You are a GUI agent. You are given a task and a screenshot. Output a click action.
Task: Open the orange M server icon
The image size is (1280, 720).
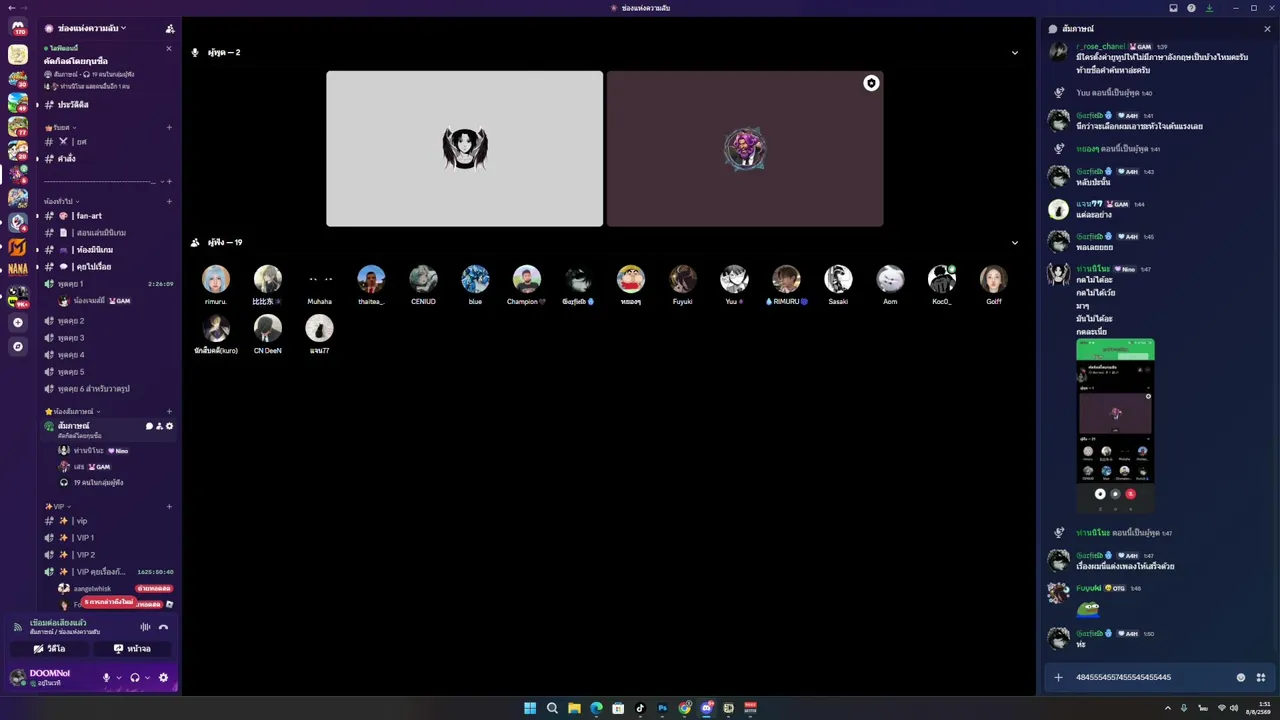pyautogui.click(x=18, y=247)
